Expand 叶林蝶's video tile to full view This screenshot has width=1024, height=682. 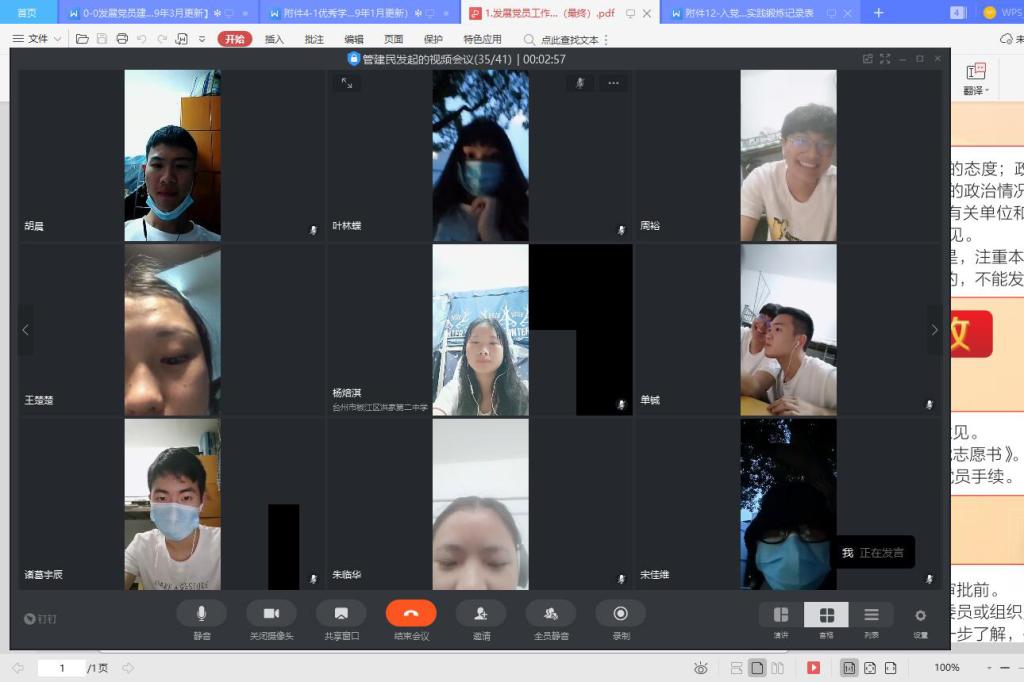pyautogui.click(x=347, y=84)
